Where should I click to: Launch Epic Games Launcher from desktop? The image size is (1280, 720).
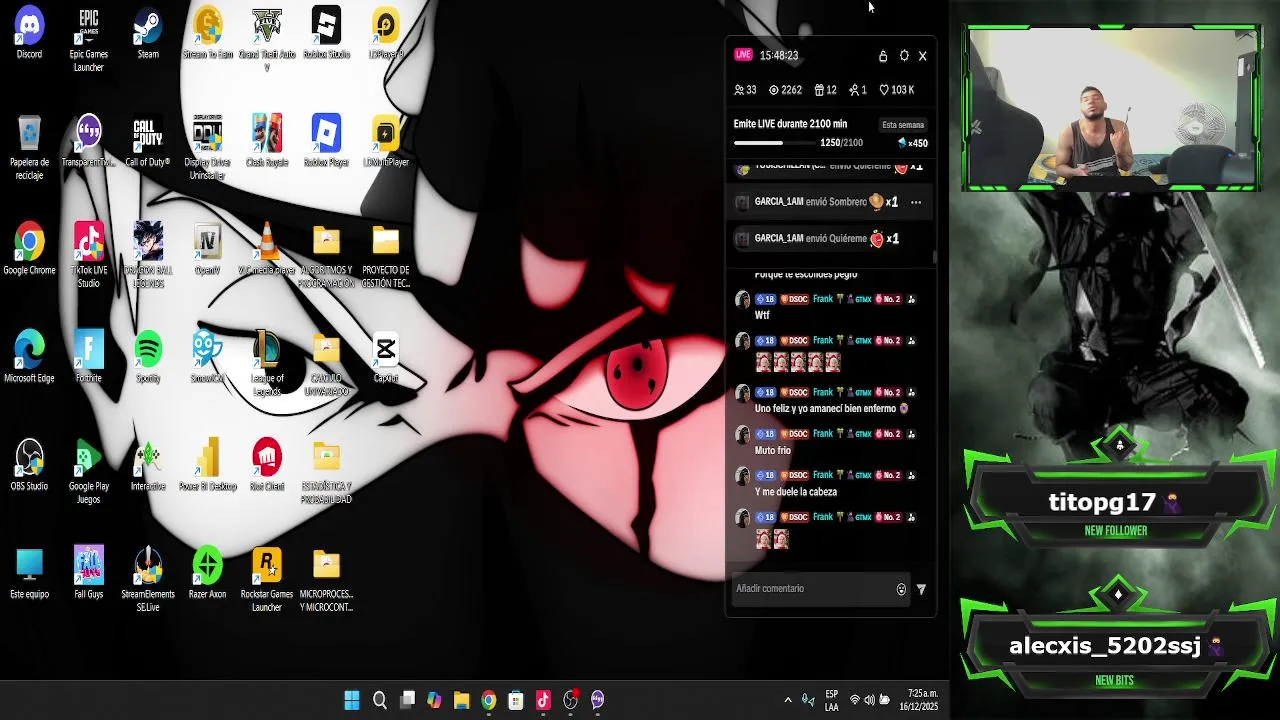[x=88, y=40]
